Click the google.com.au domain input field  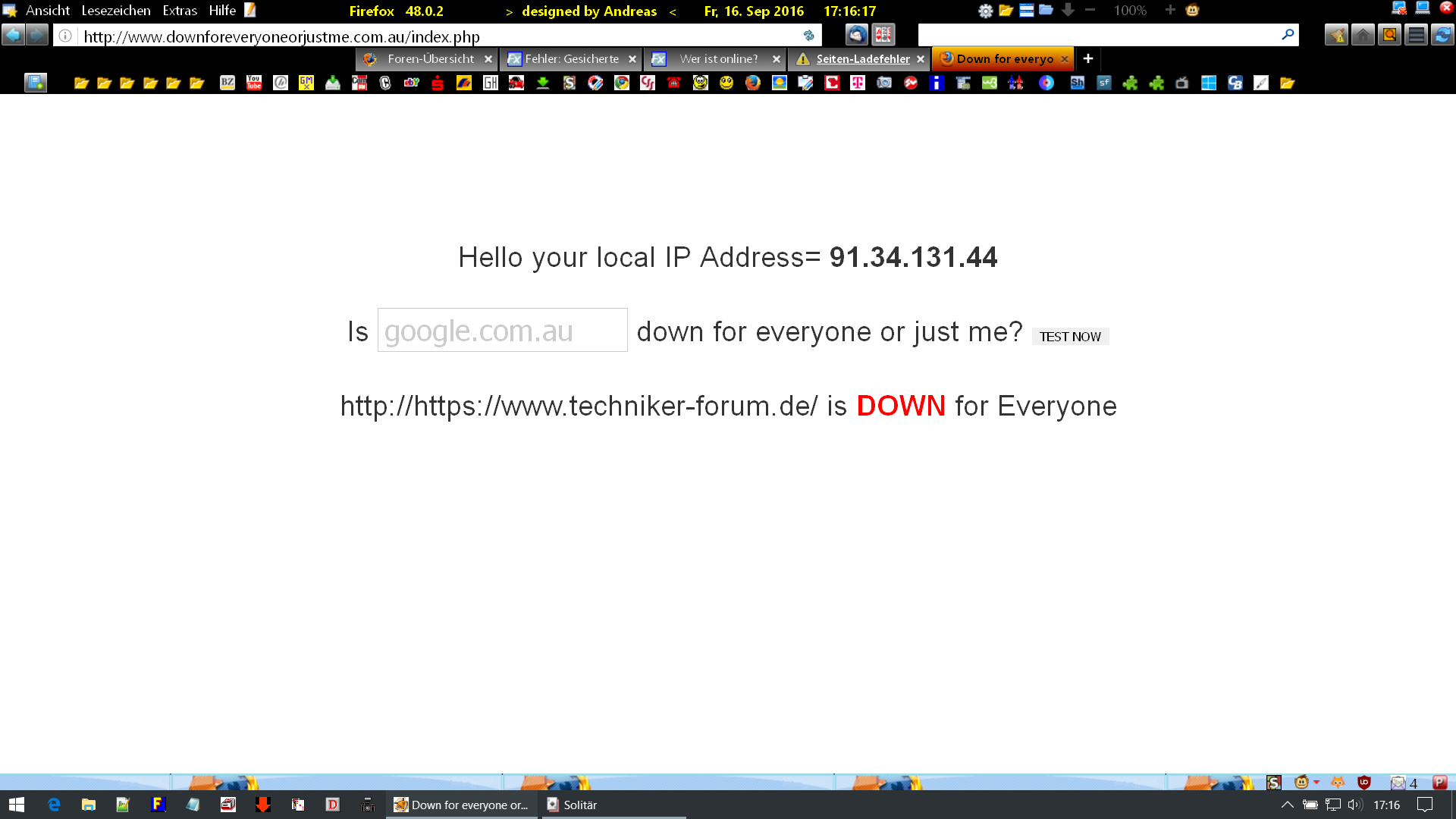[x=502, y=331]
